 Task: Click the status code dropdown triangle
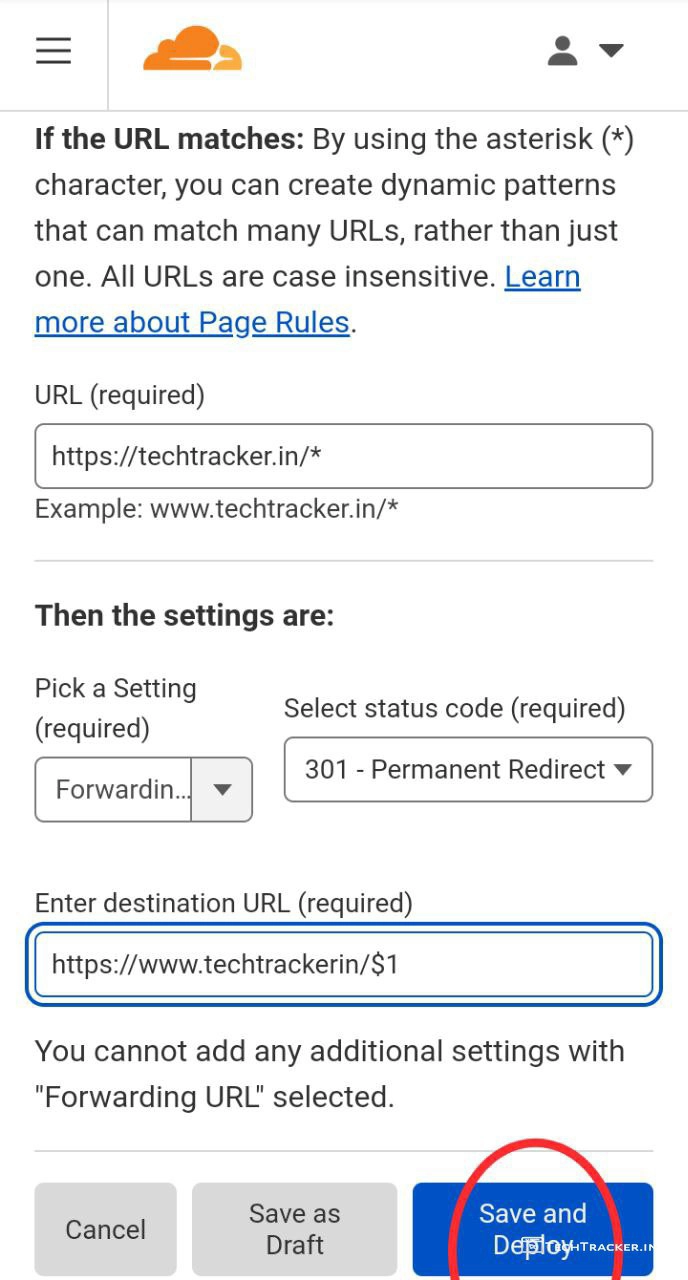tap(622, 769)
